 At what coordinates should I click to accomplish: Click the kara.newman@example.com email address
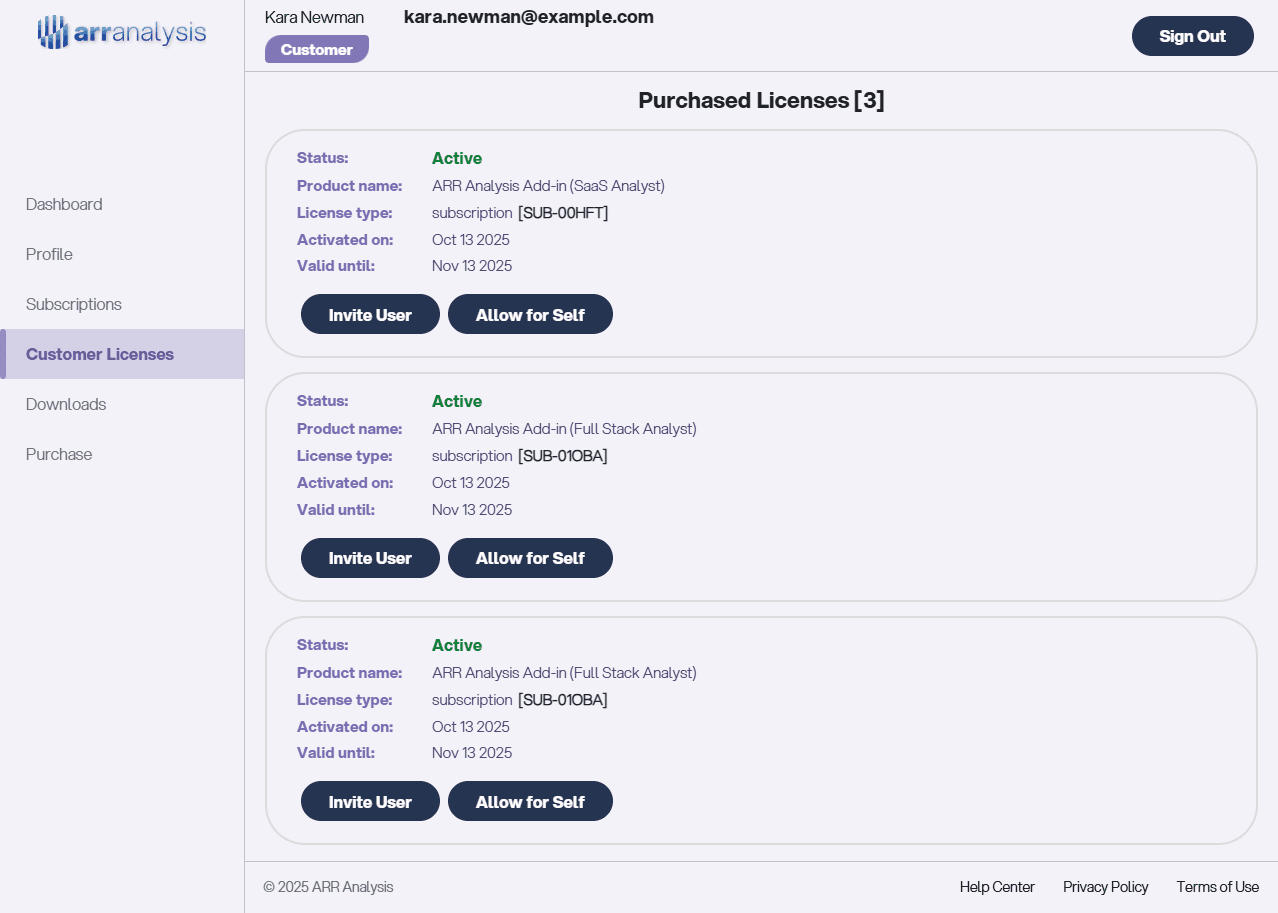(528, 17)
